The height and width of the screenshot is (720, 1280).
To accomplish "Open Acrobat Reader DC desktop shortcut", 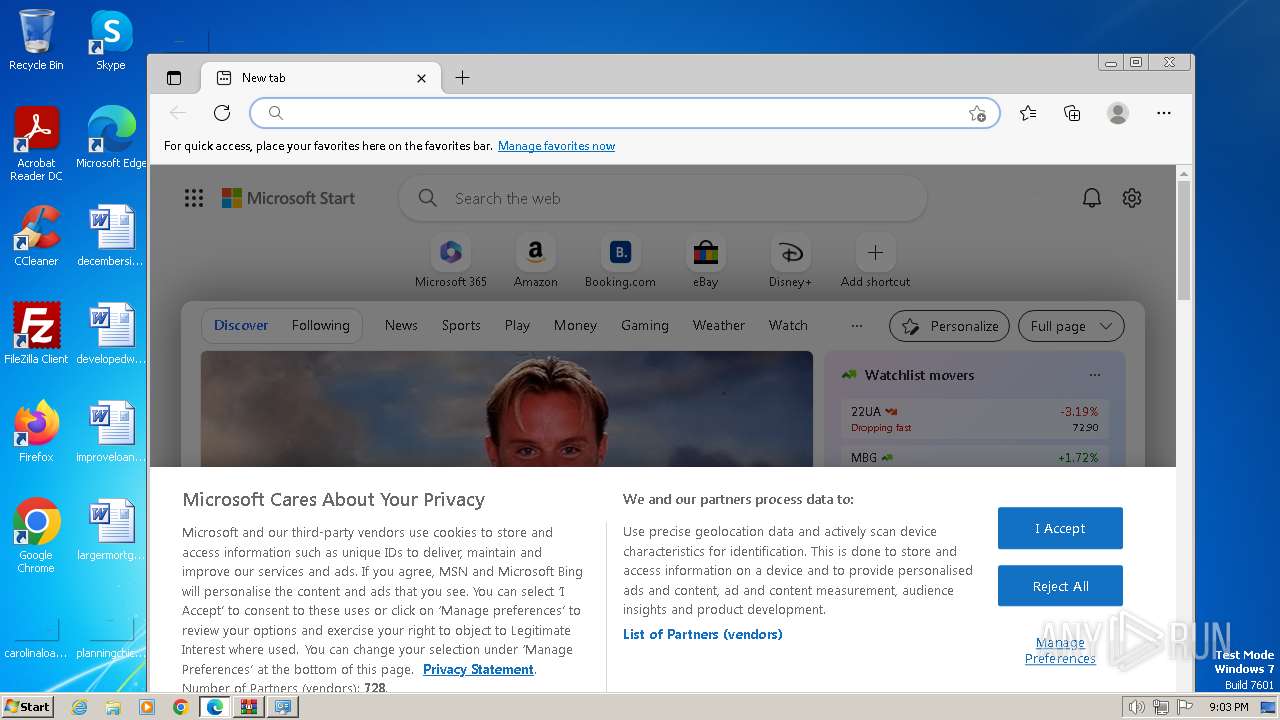I will [x=36, y=144].
